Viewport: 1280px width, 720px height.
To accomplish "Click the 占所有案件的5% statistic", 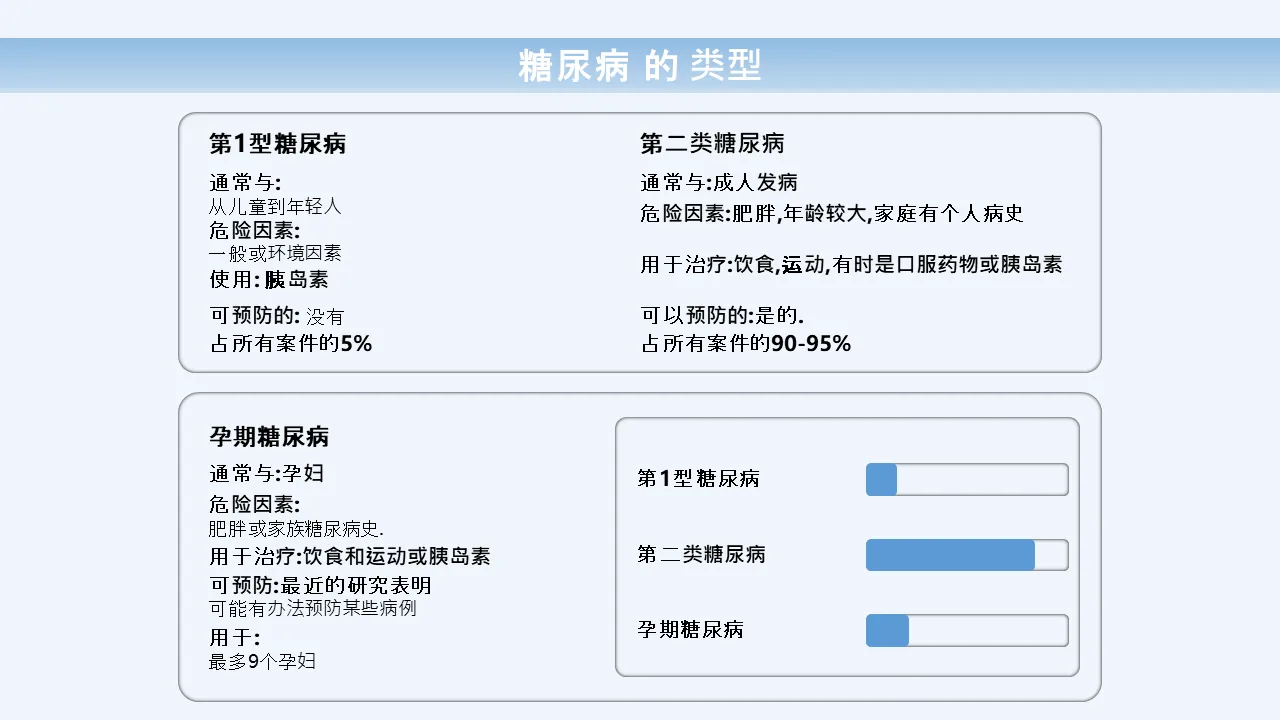I will [290, 343].
